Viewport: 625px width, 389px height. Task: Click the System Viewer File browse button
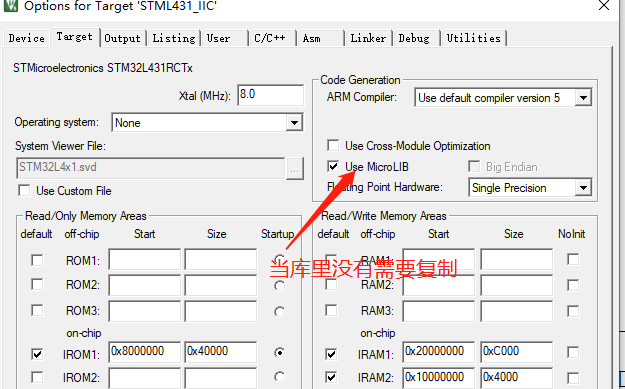(295, 169)
